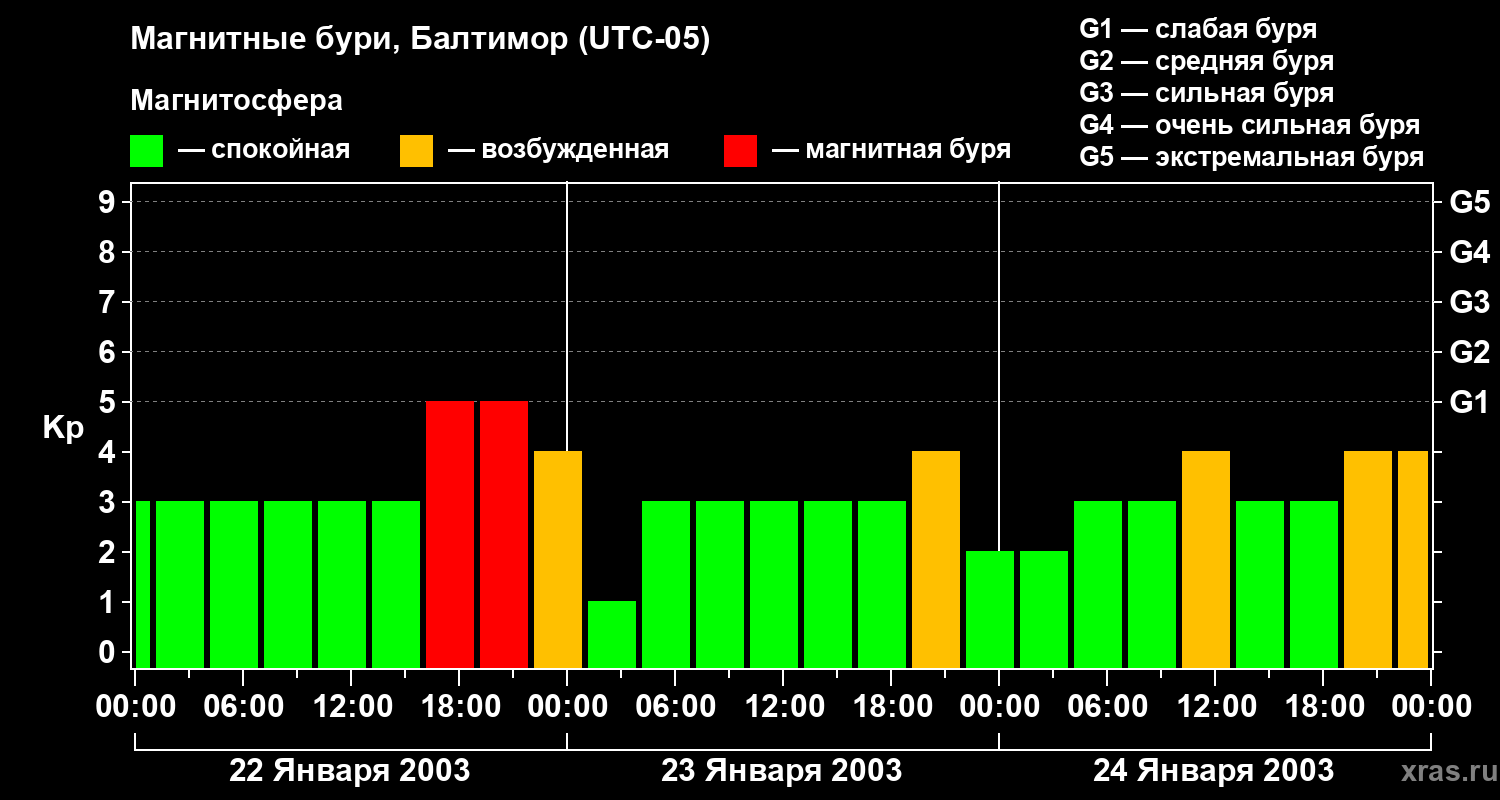Click the narrow orange bar at end of 24 January
This screenshot has width=1500, height=800.
click(x=1413, y=560)
